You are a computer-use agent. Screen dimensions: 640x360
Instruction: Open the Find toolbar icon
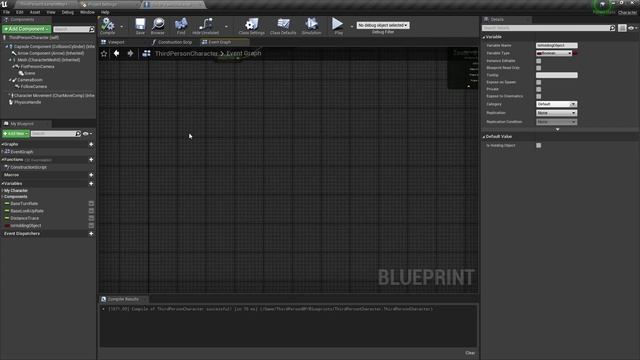click(181, 26)
